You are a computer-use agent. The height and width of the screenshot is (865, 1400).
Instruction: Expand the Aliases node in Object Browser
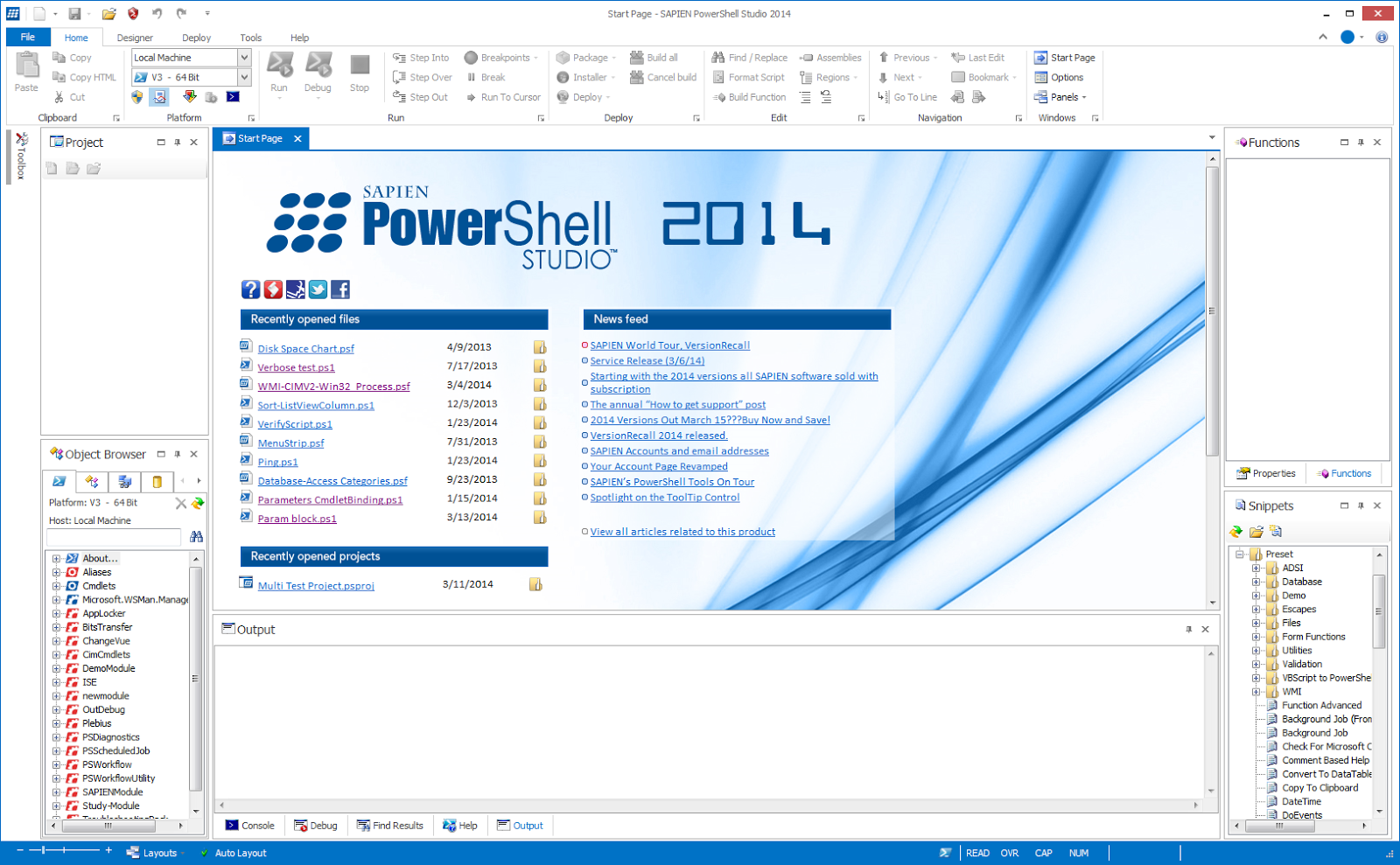pyautogui.click(x=56, y=572)
